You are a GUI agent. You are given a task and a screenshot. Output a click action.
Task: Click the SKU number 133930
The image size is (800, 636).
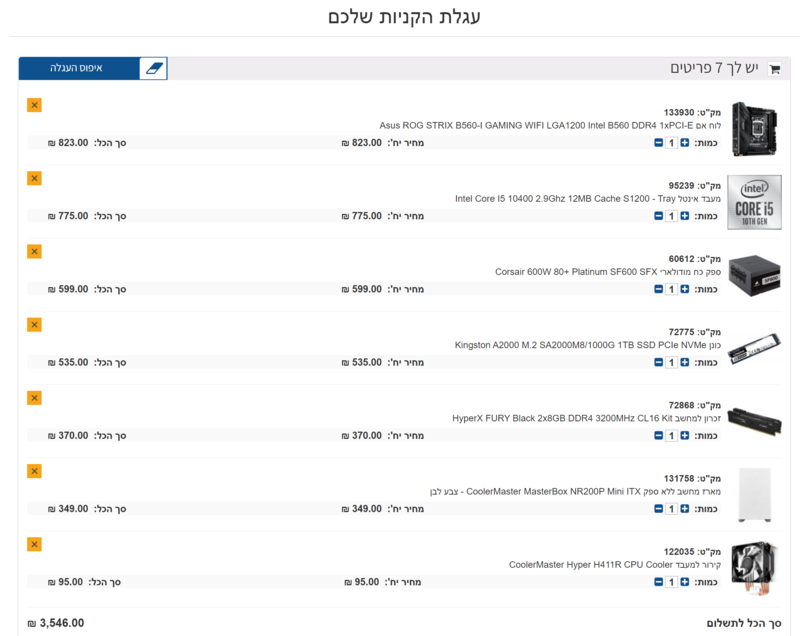click(x=679, y=112)
